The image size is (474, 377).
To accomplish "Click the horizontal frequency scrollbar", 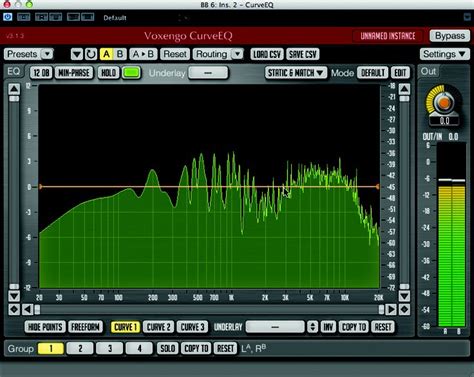I will pos(209,310).
